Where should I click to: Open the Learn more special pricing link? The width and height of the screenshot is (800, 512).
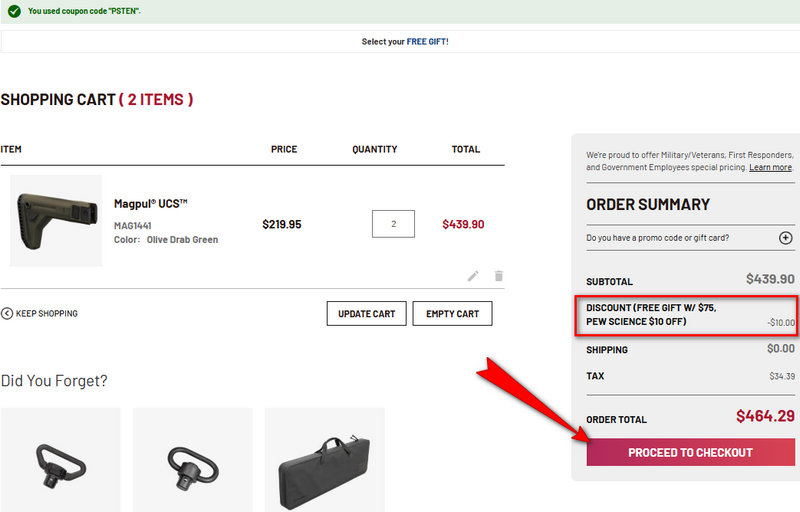pos(770,167)
